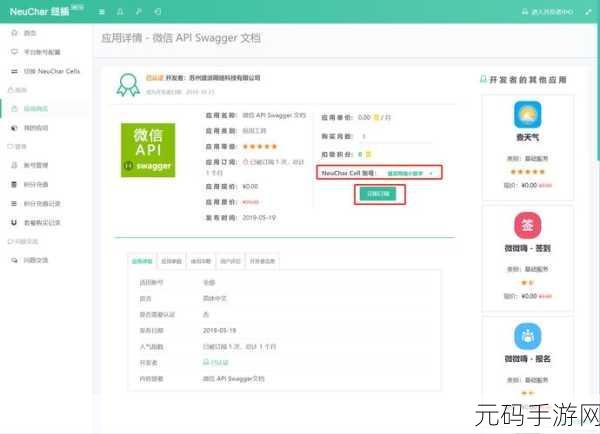Screen dimensions: 600x434
Task: Select the active green app details tab
Action: pyautogui.click(x=142, y=261)
